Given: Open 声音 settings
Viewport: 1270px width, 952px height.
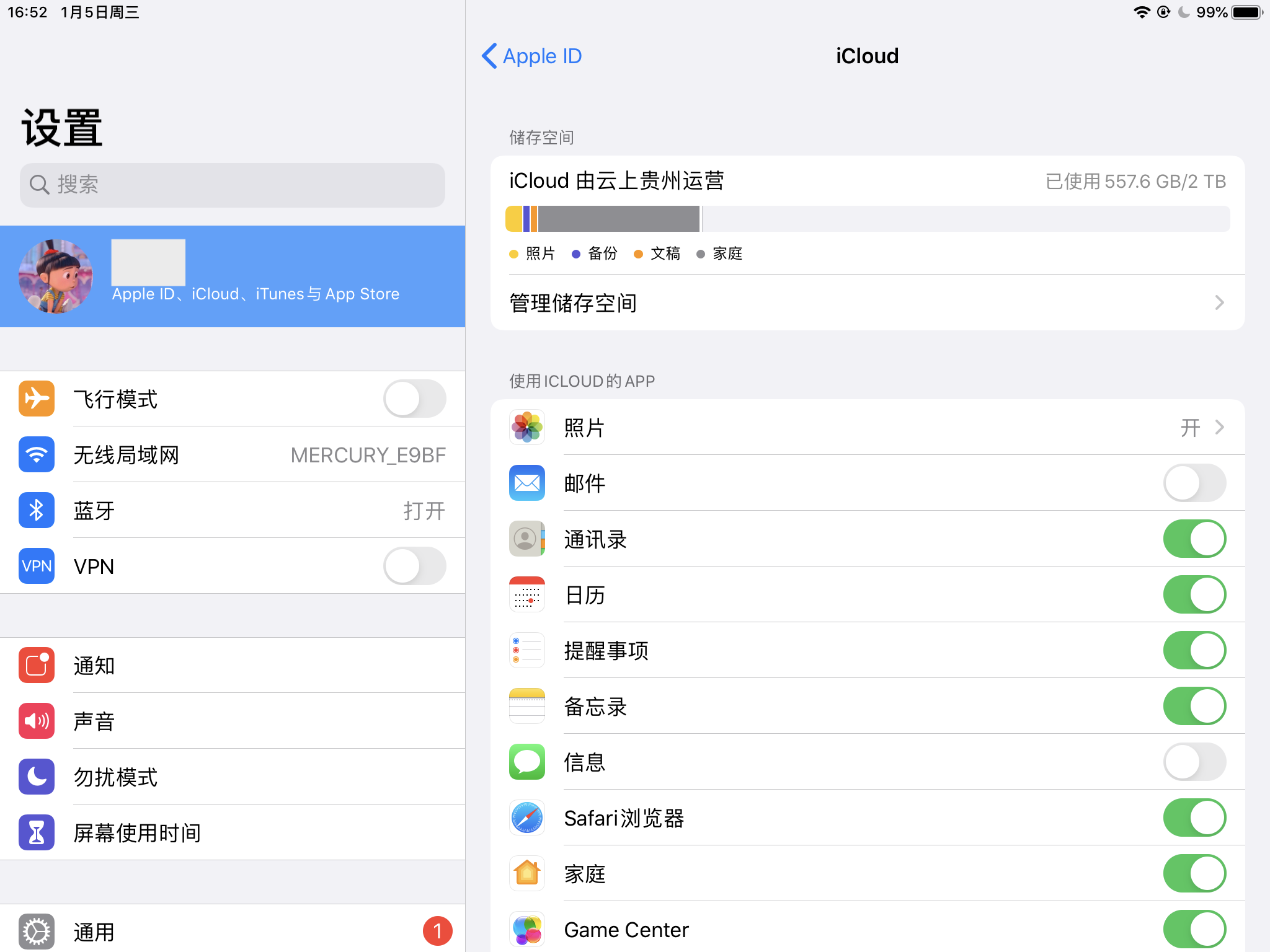Looking at the screenshot, I should pyautogui.click(x=233, y=721).
